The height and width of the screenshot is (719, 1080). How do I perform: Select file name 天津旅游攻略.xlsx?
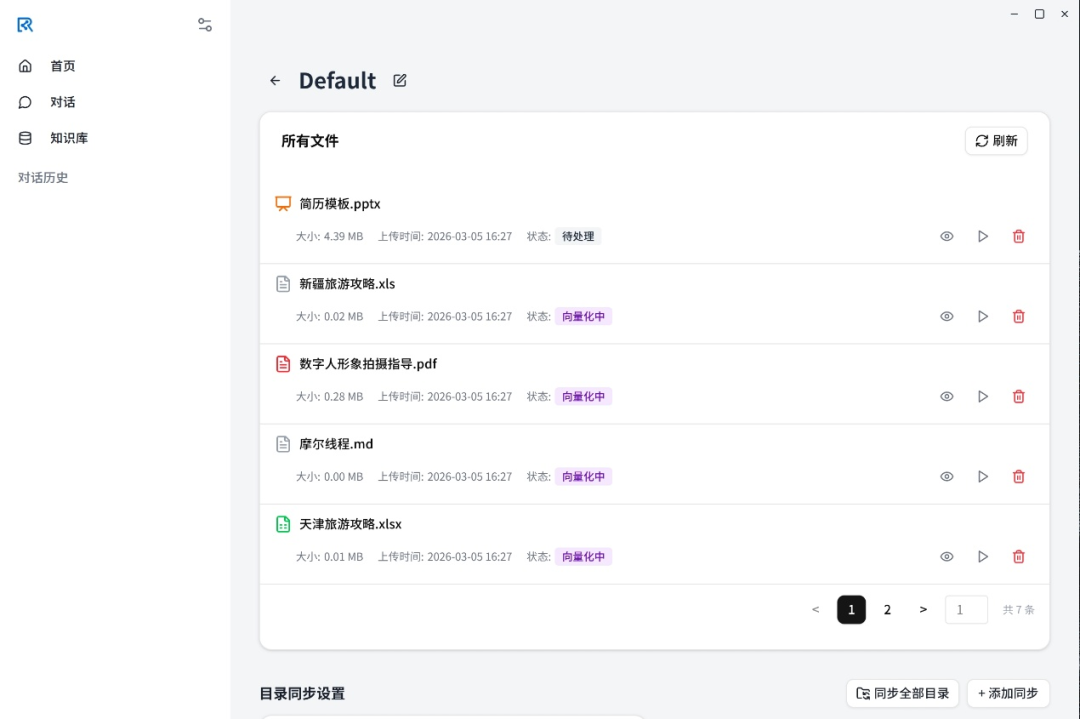[351, 524]
